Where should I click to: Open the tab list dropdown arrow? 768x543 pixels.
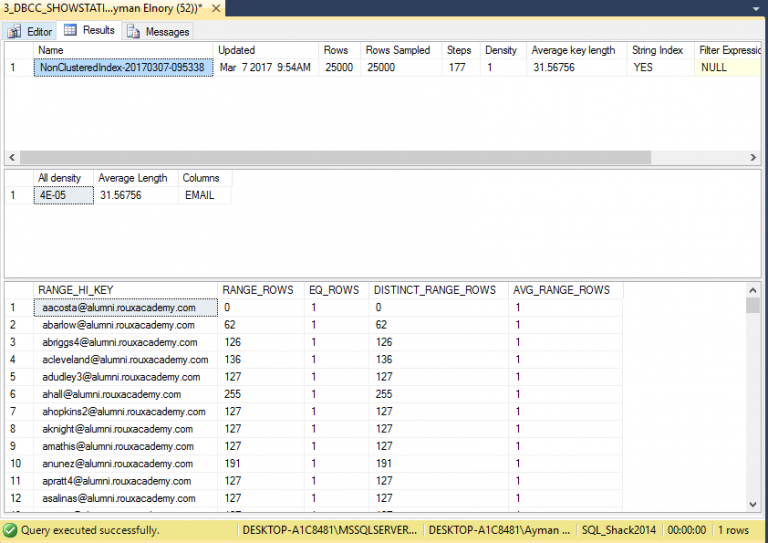point(756,8)
